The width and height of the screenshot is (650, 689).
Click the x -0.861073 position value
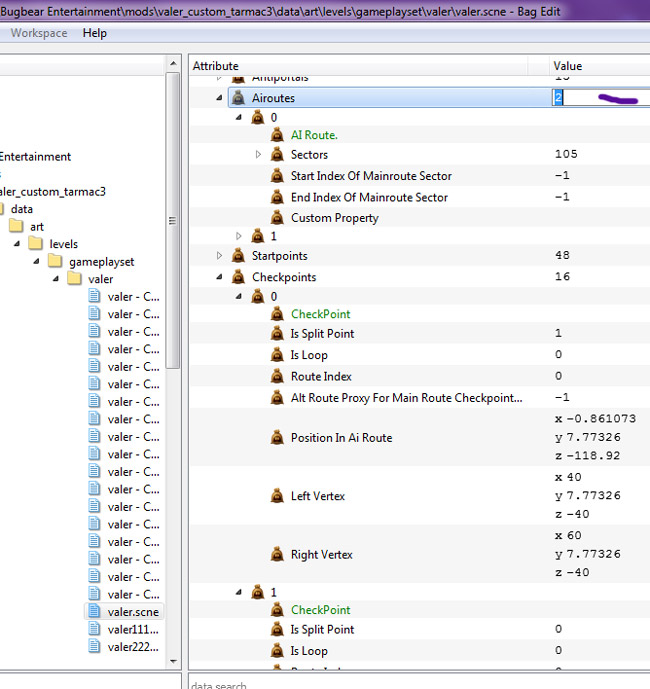[595, 418]
